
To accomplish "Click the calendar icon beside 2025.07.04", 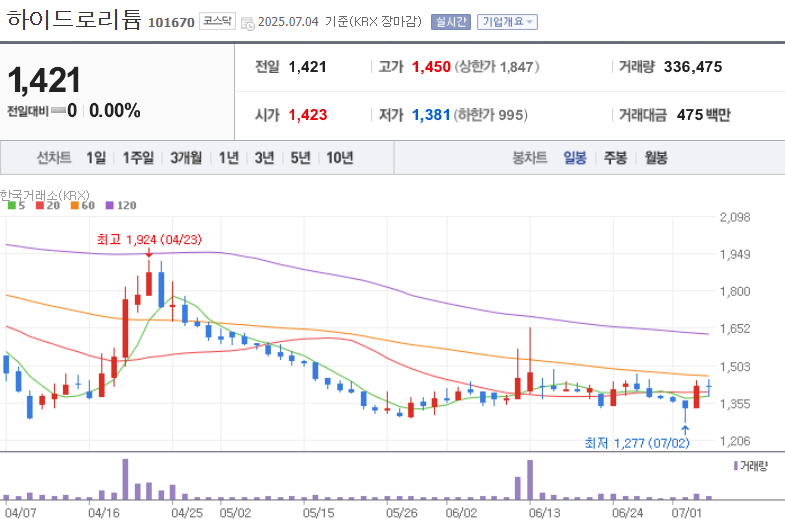I will [x=247, y=23].
